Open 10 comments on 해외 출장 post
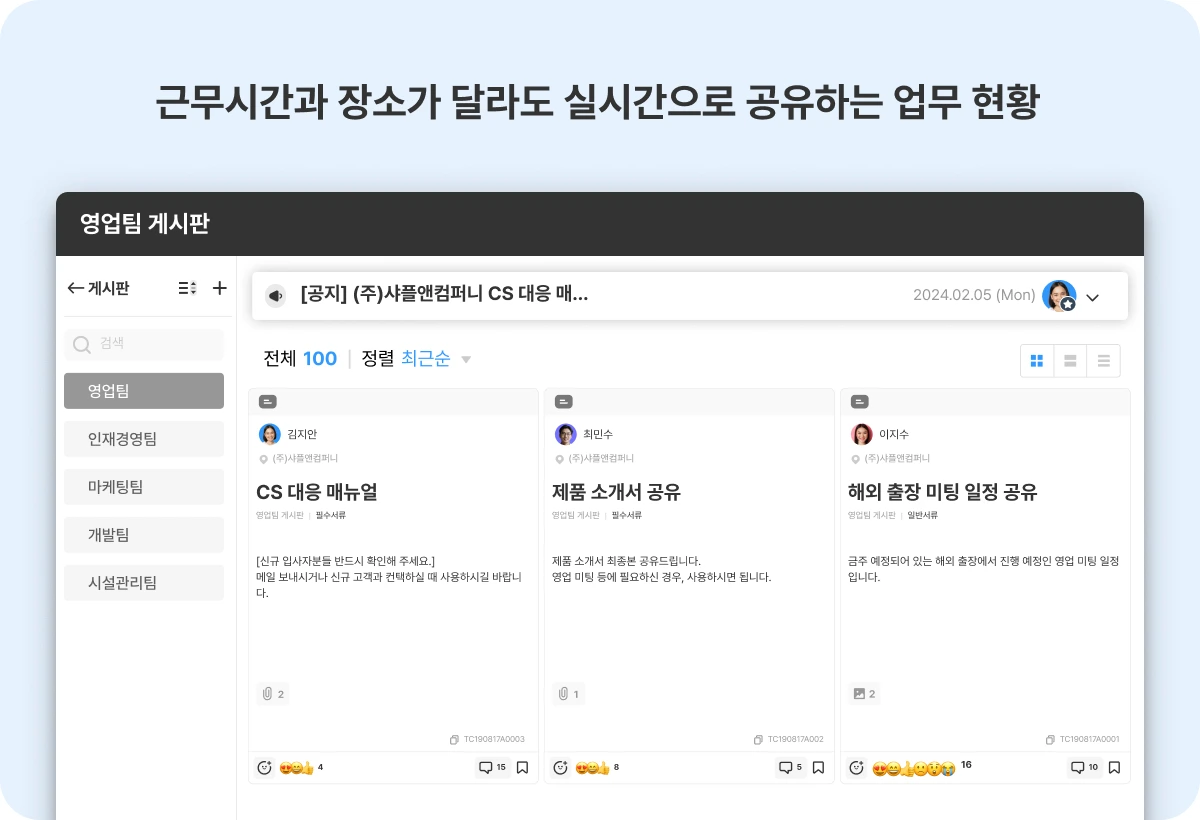Image resolution: width=1200 pixels, height=820 pixels. pyautogui.click(x=1085, y=768)
